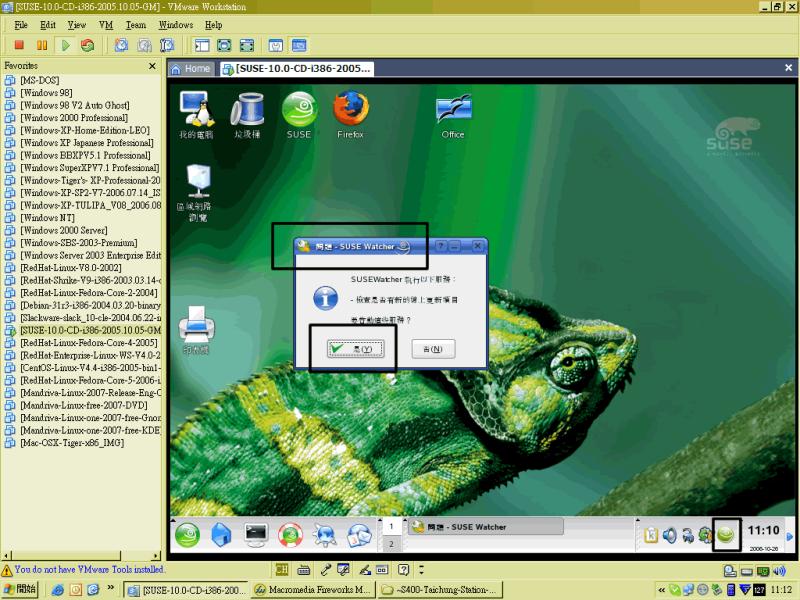800x600 pixels.
Task: Select [Mac-OSX-Tiger-x86_IMG] favorite
Action: point(72,443)
